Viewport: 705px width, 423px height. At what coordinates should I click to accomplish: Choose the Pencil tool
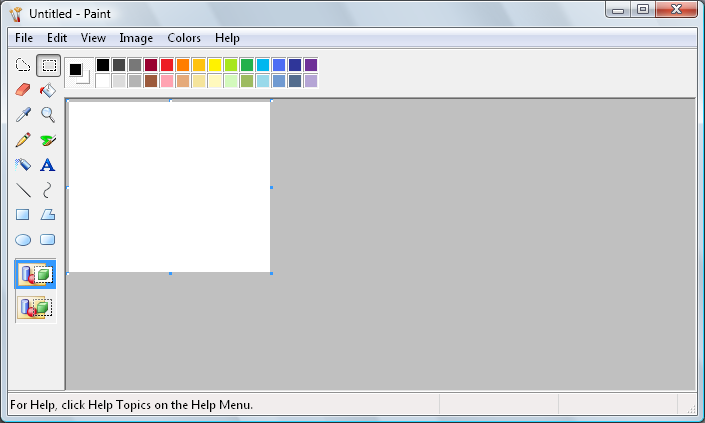click(23, 140)
